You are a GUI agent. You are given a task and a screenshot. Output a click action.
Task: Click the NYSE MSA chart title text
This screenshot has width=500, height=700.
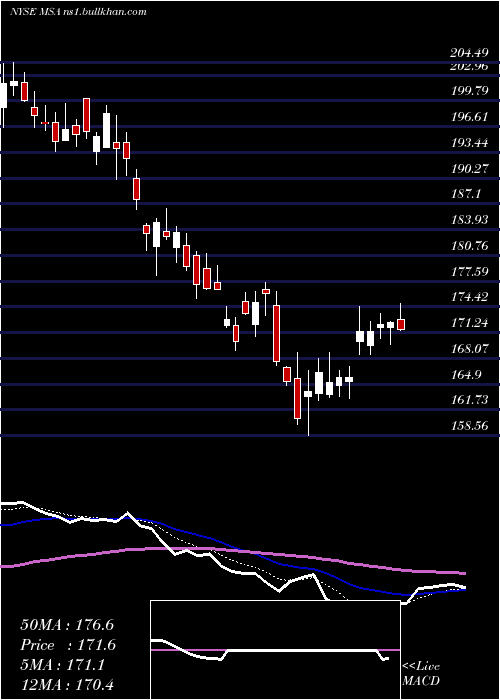pyautogui.click(x=78, y=11)
